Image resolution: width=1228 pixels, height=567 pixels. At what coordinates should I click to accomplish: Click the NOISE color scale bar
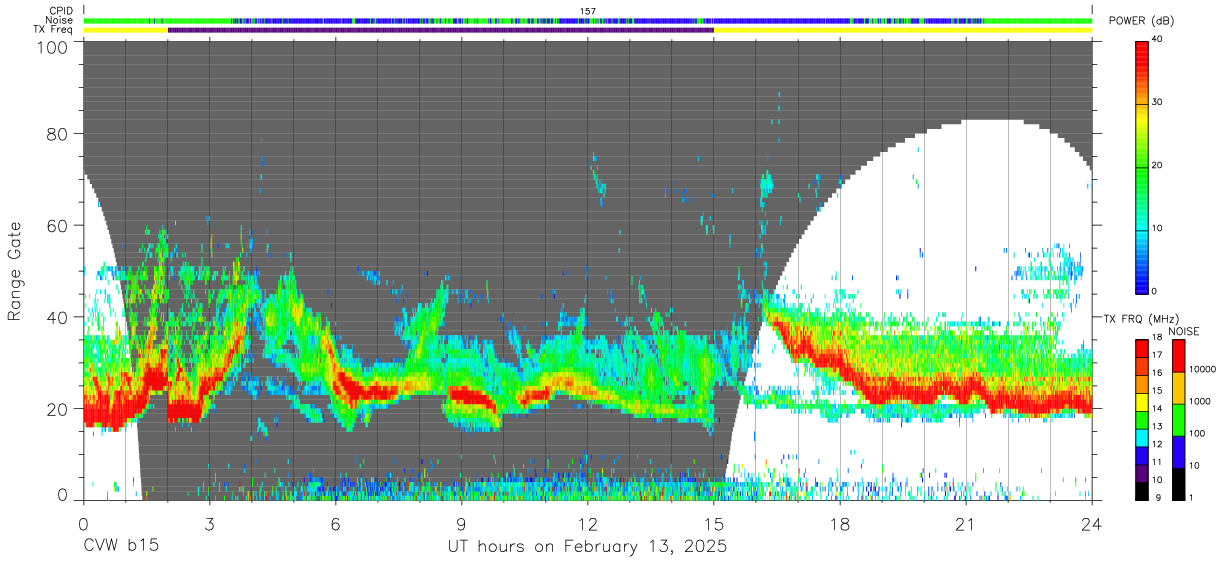tap(1178, 420)
